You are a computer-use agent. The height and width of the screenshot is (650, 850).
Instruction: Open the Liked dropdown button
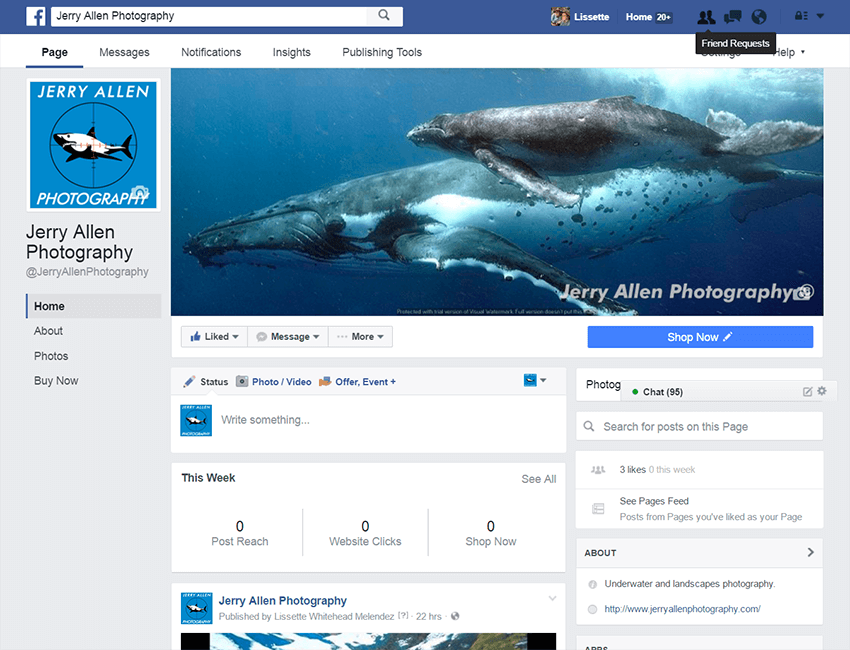[211, 337]
